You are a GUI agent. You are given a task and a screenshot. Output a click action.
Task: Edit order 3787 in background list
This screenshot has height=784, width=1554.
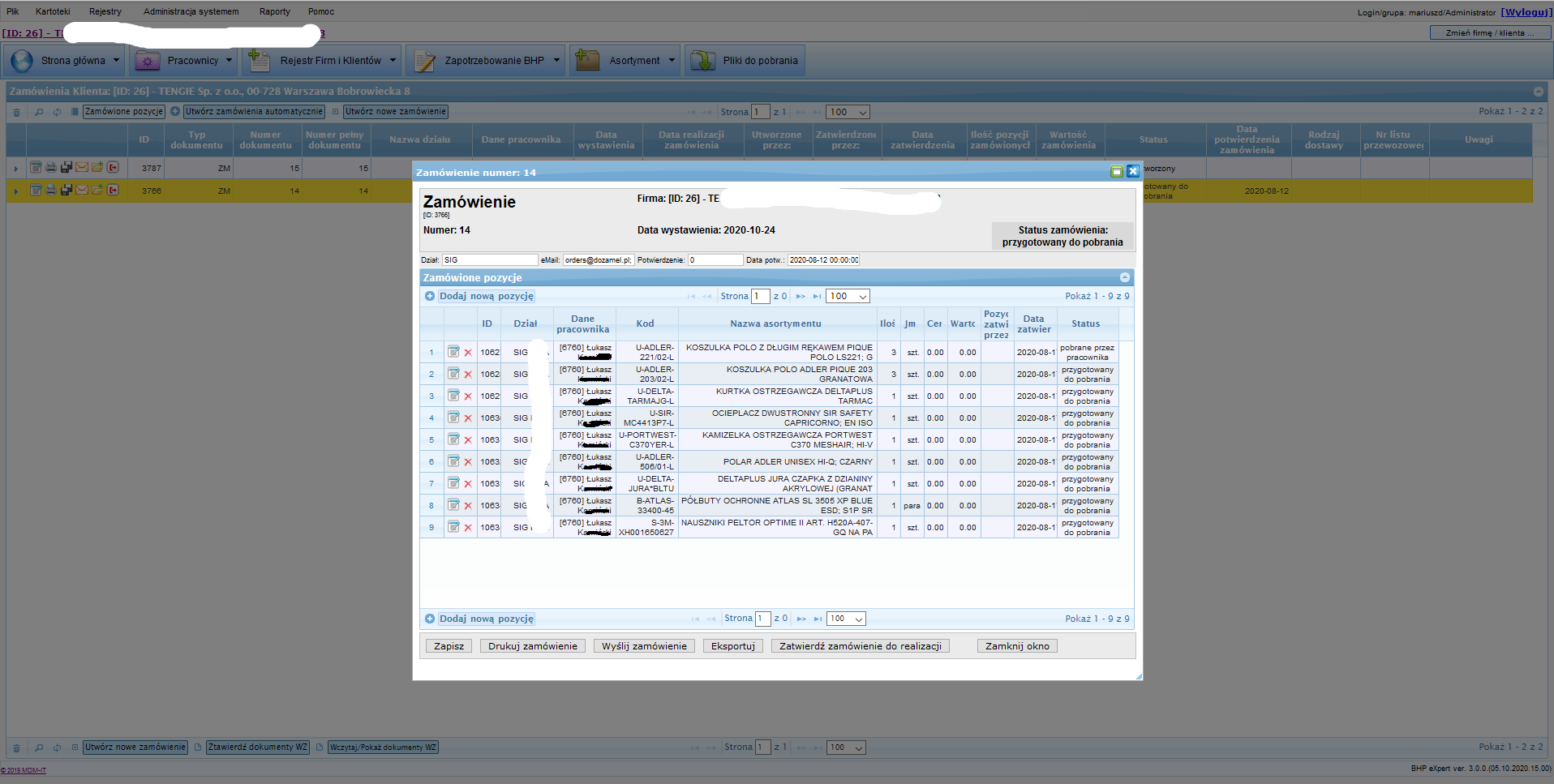[x=36, y=167]
